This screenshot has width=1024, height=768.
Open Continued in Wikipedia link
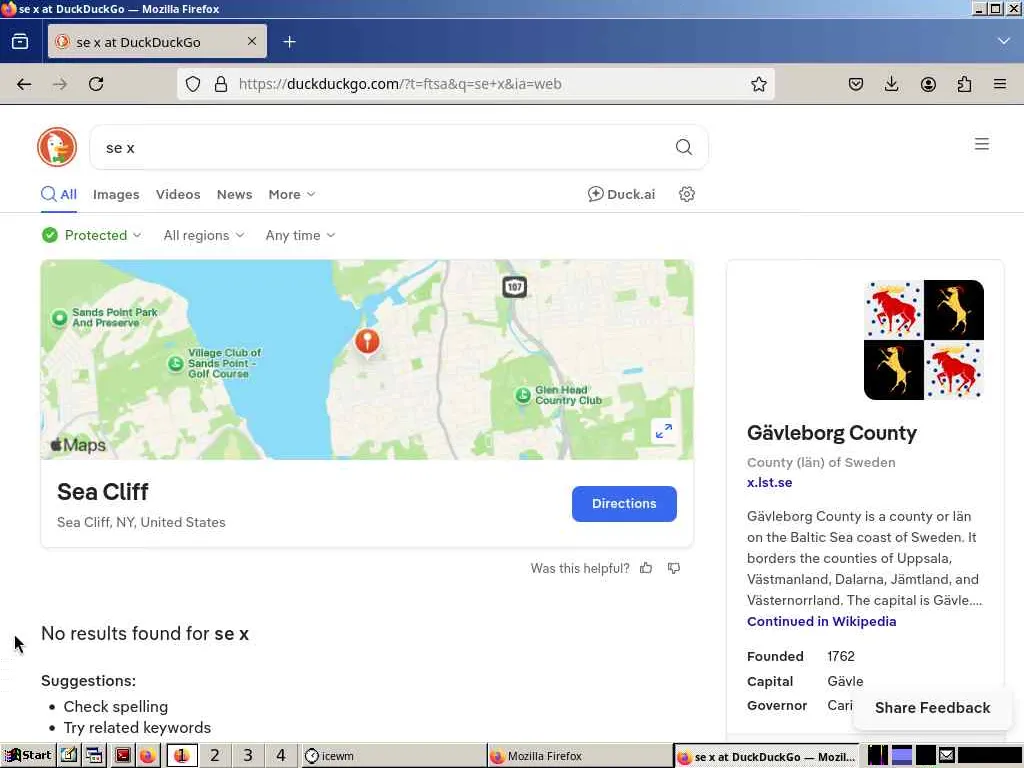822,621
